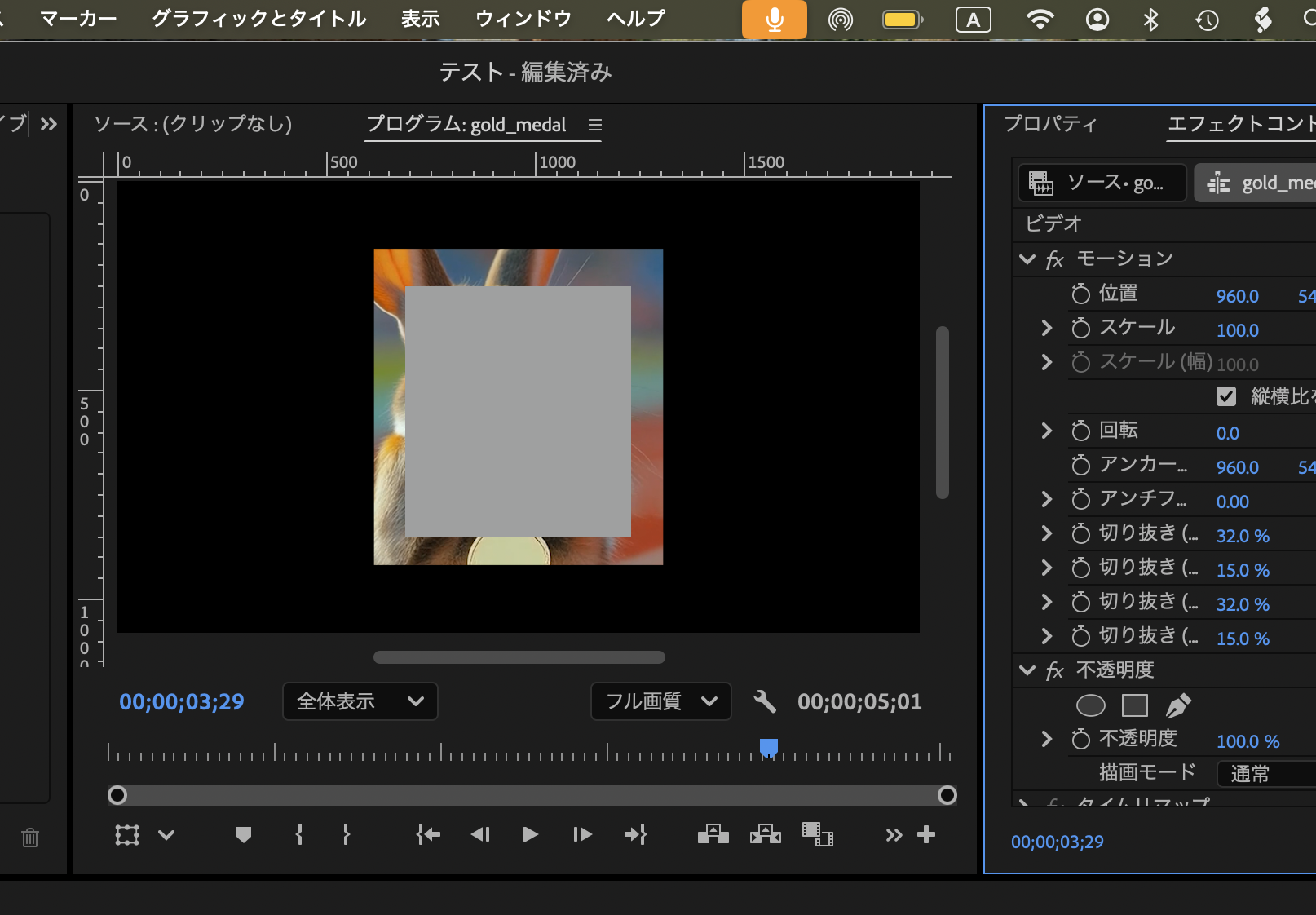Click the button editor plus icon
Viewport: 1316px width, 915px height.
(x=926, y=834)
